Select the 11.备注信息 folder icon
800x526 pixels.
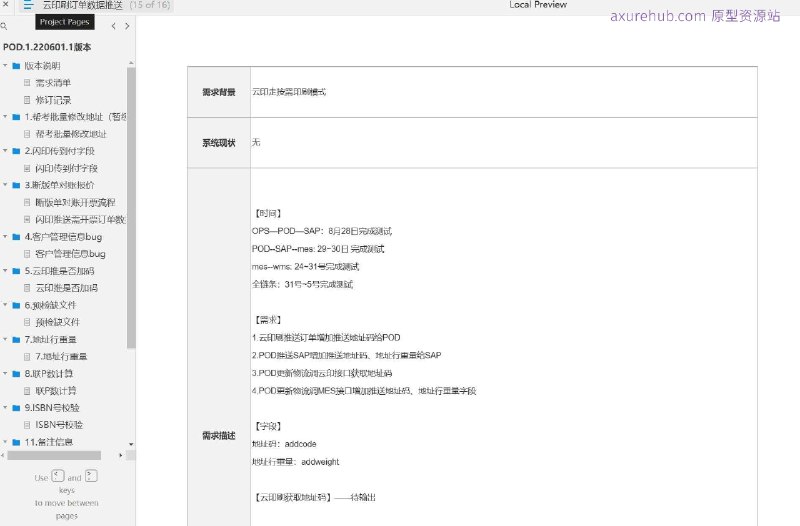16,442
